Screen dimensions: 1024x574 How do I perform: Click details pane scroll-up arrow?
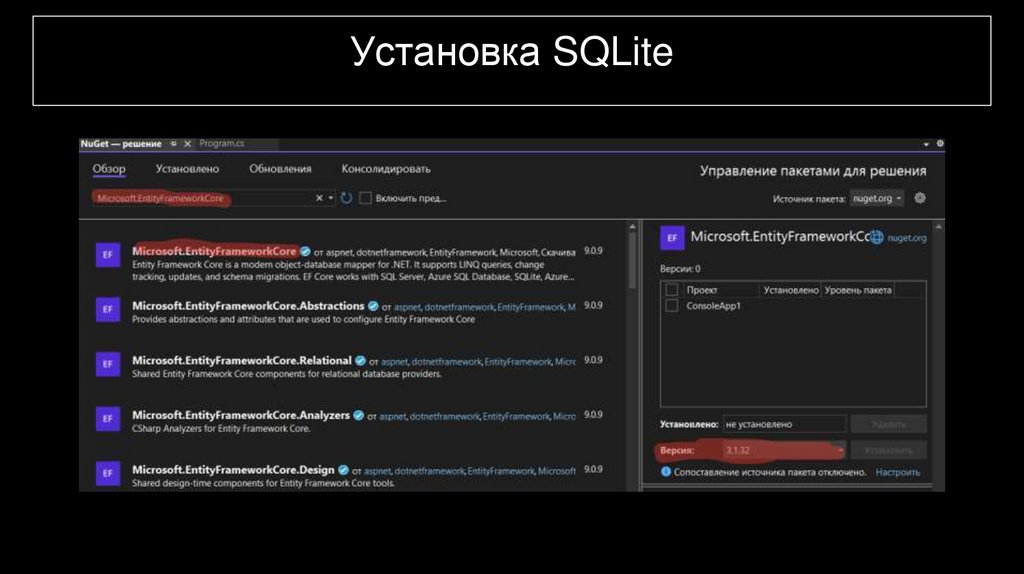(x=938, y=227)
